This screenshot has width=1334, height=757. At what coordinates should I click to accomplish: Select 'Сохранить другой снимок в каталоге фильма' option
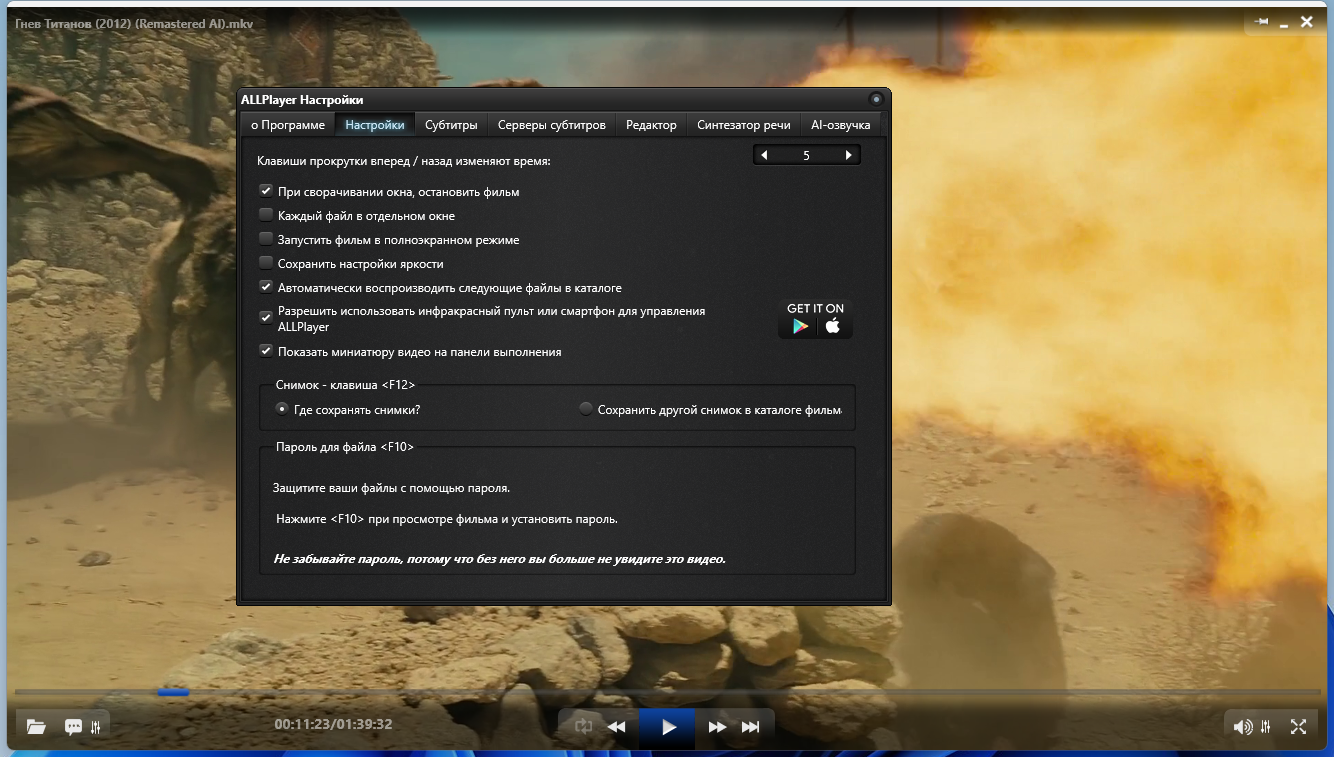click(586, 409)
